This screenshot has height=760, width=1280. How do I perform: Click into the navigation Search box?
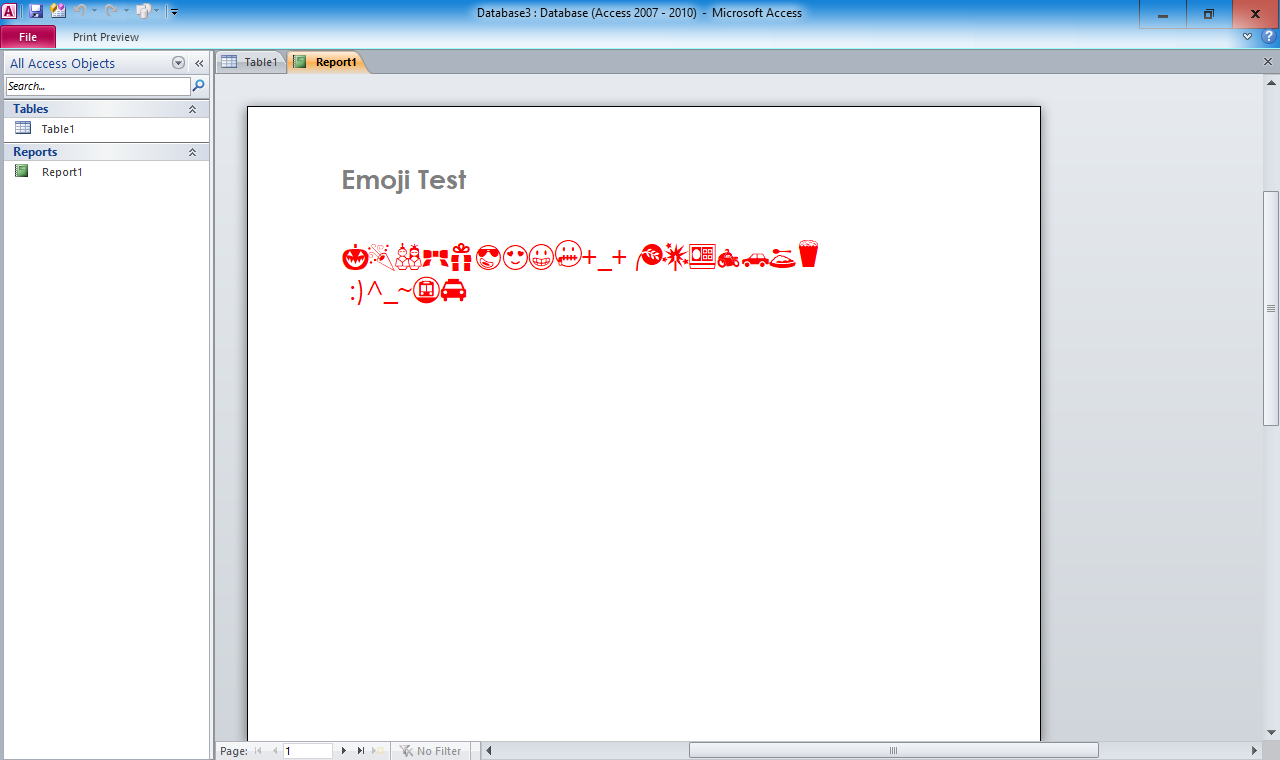(98, 86)
